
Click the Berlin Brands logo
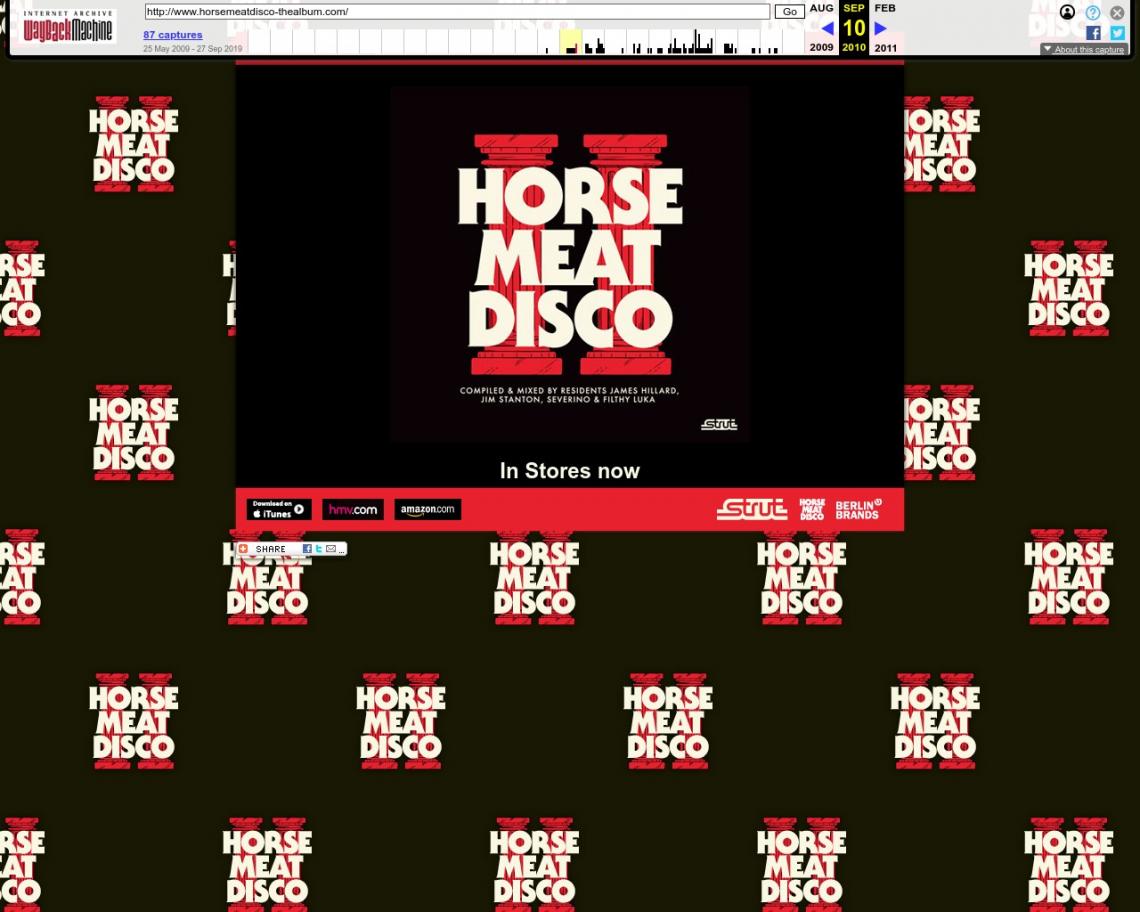tap(858, 509)
